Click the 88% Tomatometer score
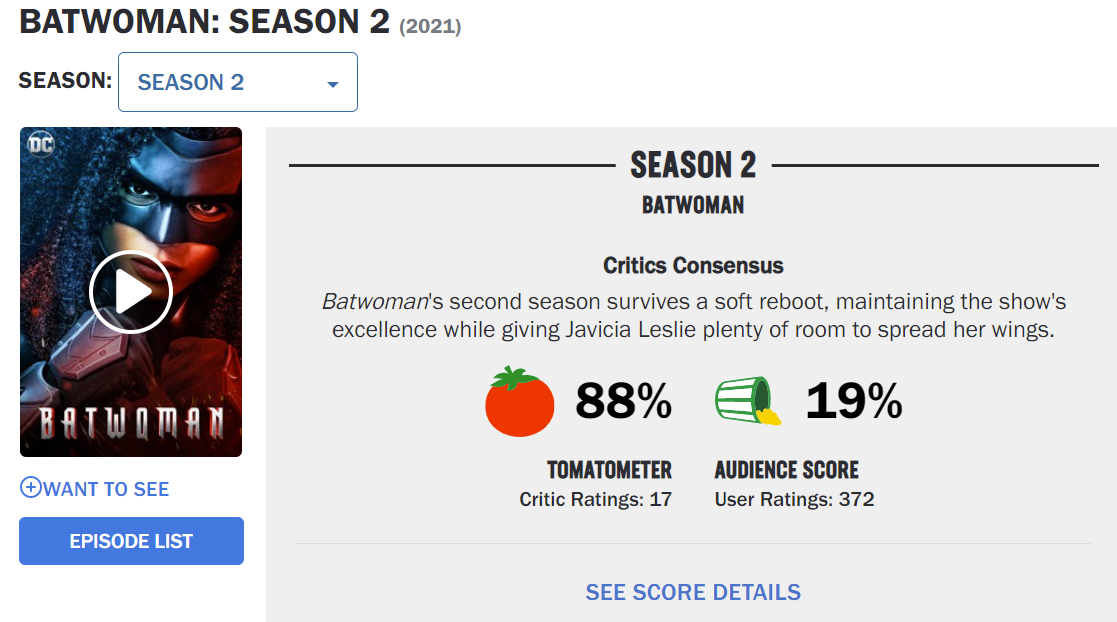 (623, 402)
